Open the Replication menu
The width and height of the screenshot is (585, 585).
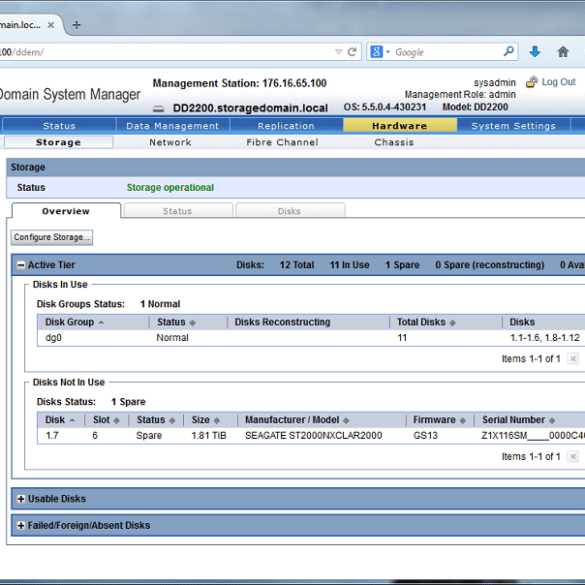(x=286, y=126)
